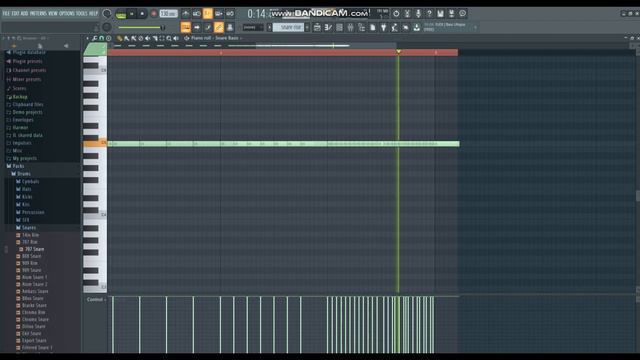Open the Control event lane selector
This screenshot has width=640, height=360.
coord(96,300)
